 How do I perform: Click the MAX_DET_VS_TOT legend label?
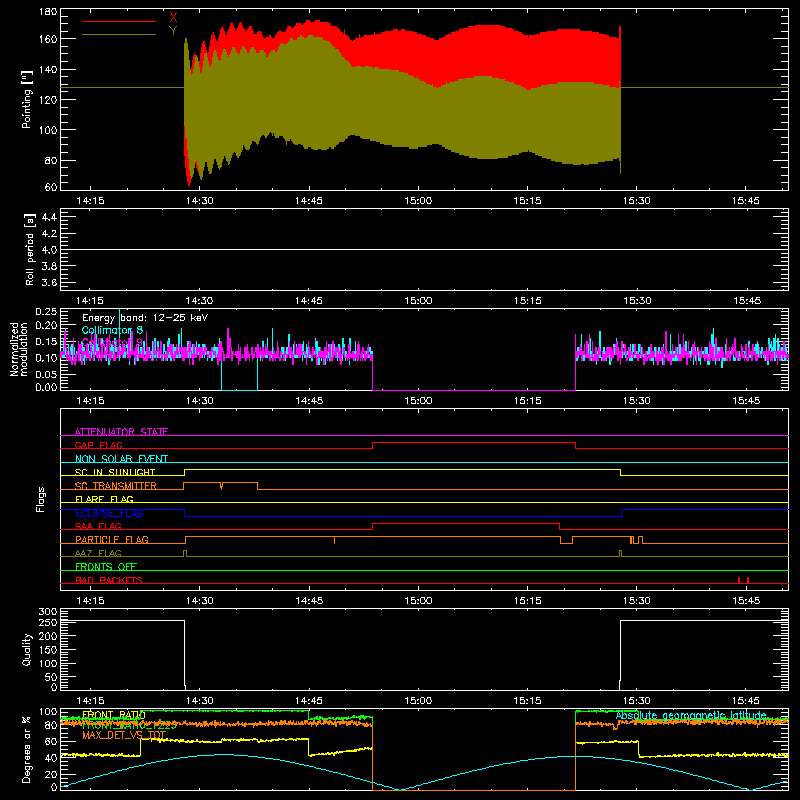(x=123, y=735)
